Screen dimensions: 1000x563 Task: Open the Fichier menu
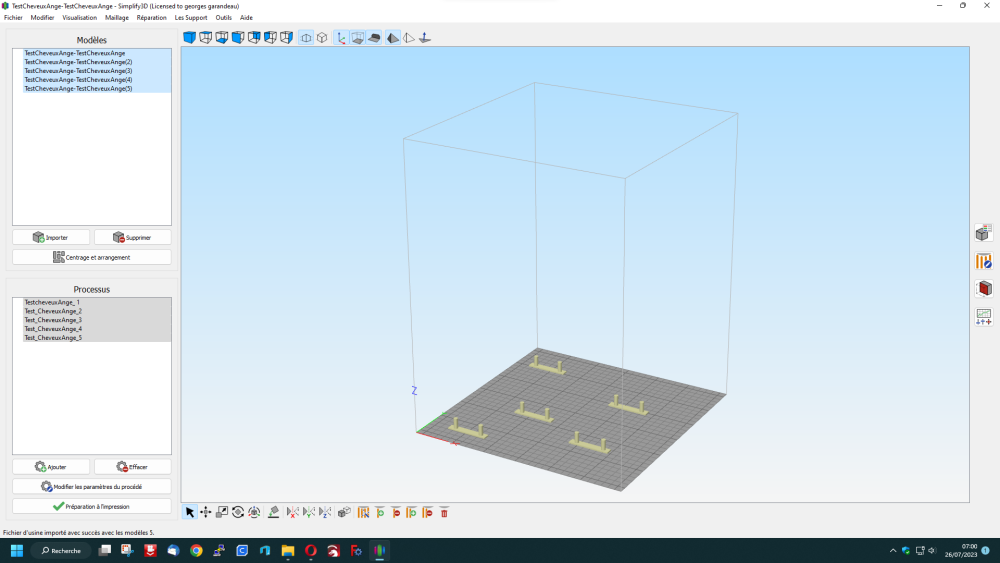[13, 18]
